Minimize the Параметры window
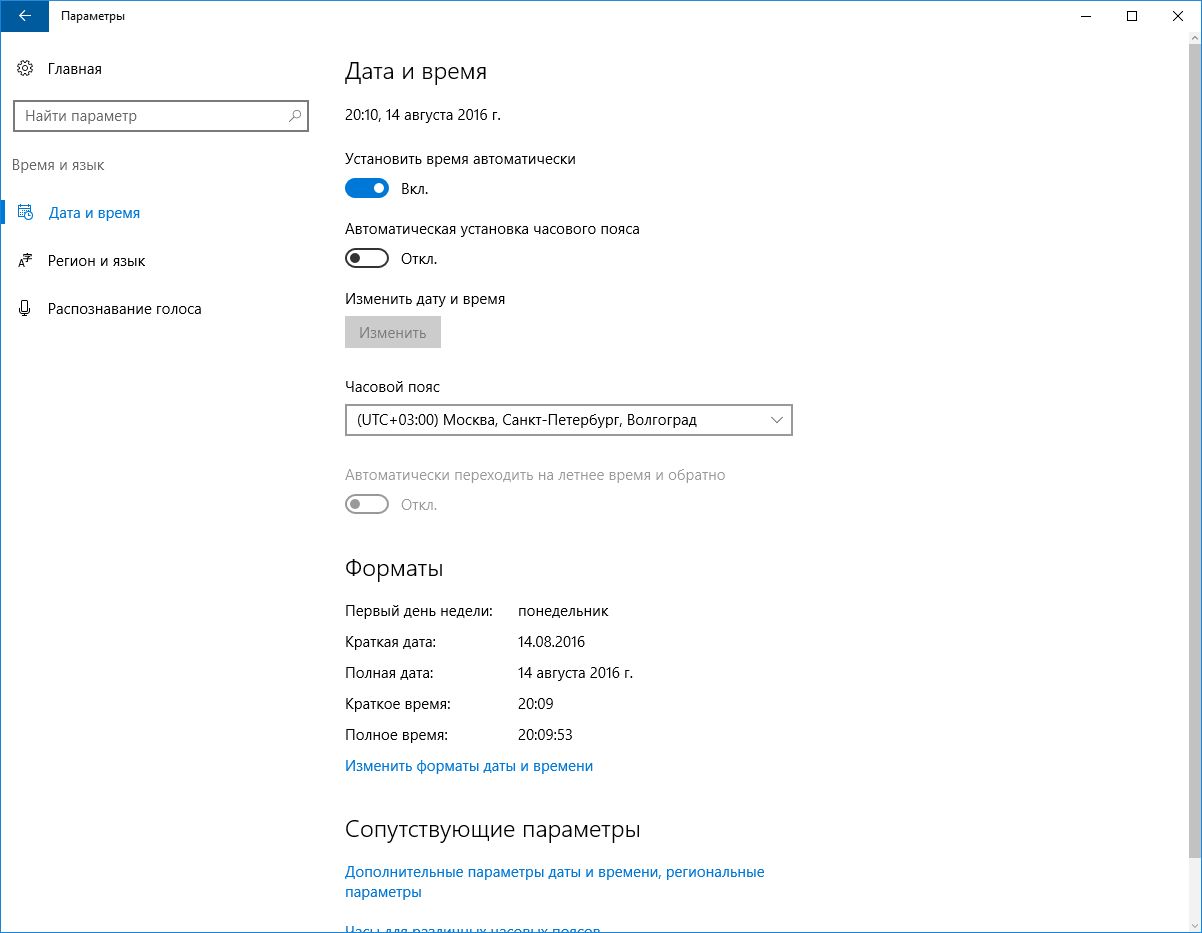 [x=1086, y=16]
